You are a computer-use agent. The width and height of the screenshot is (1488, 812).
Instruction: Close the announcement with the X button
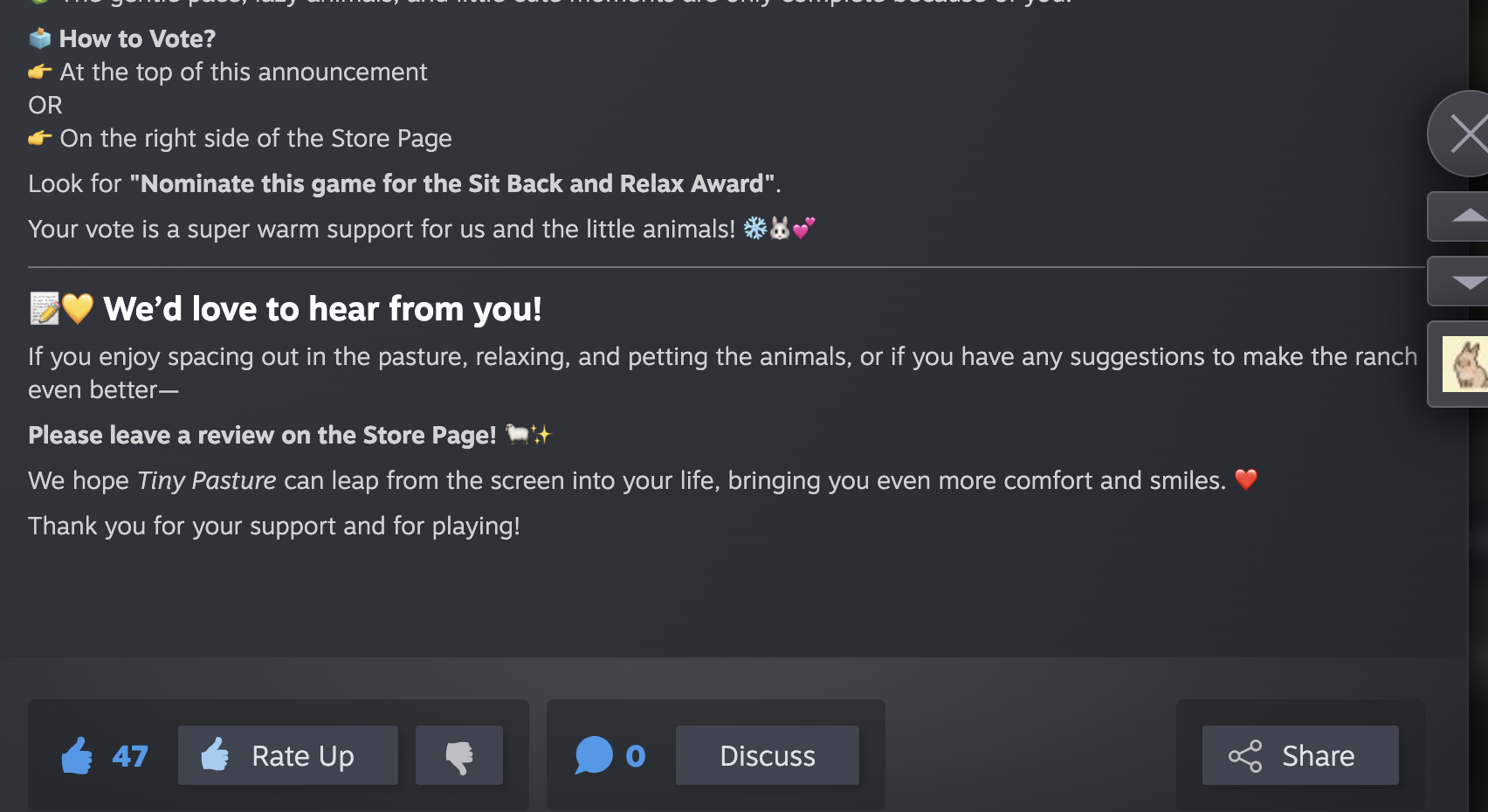[x=1464, y=134]
